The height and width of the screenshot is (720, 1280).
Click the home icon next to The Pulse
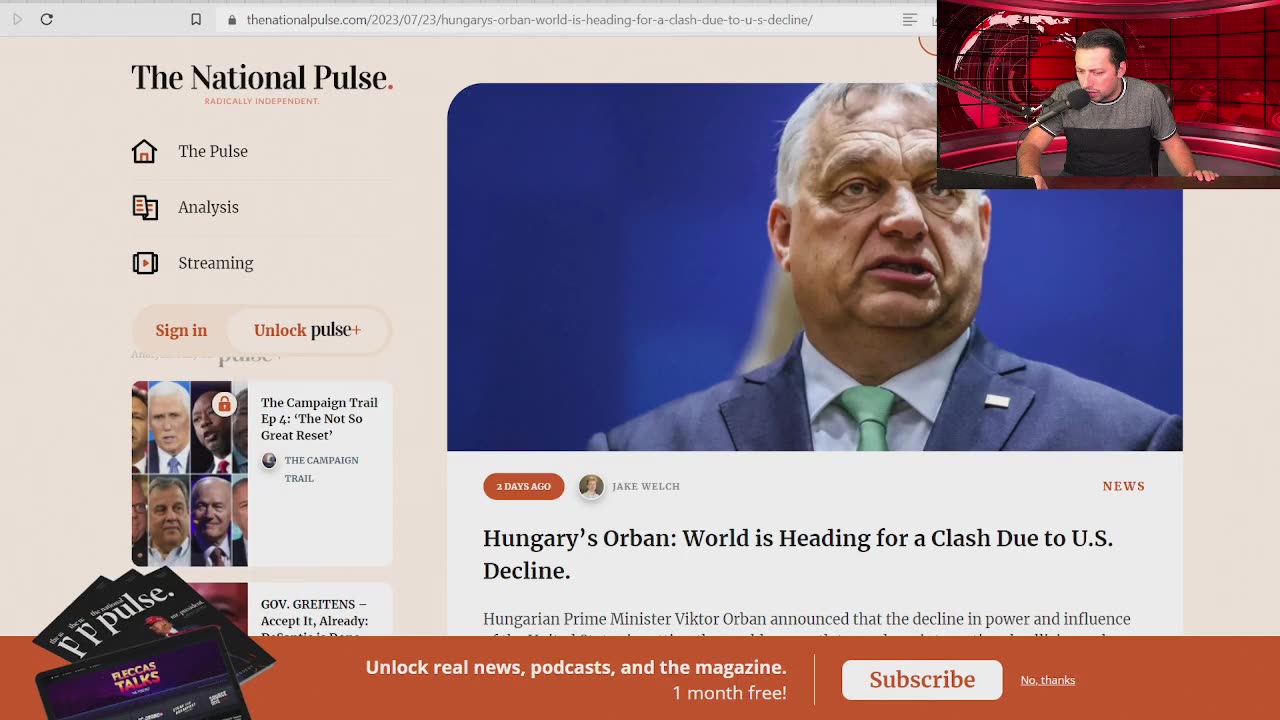pos(145,151)
